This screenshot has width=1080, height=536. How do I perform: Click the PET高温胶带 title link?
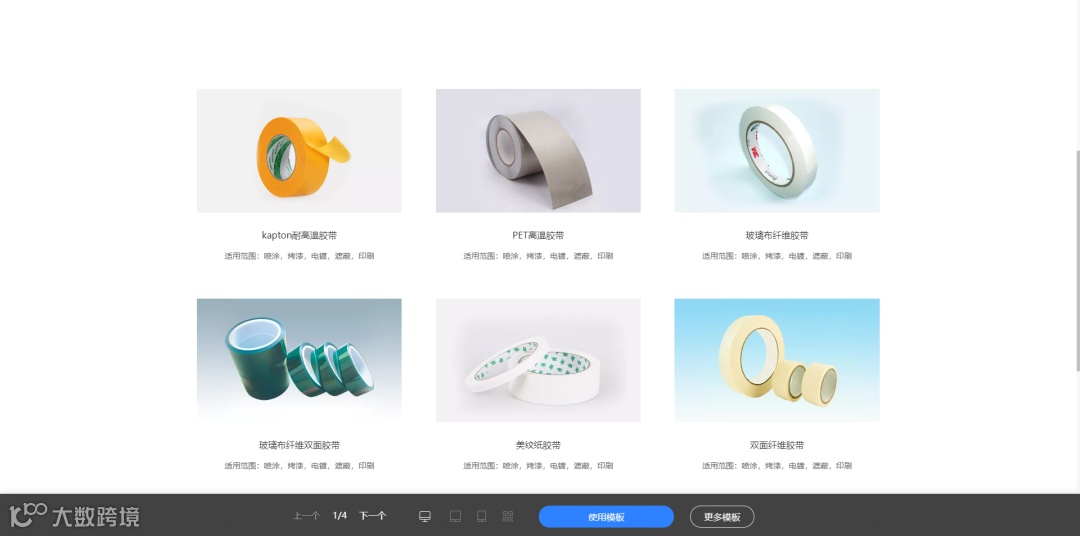[x=538, y=235]
